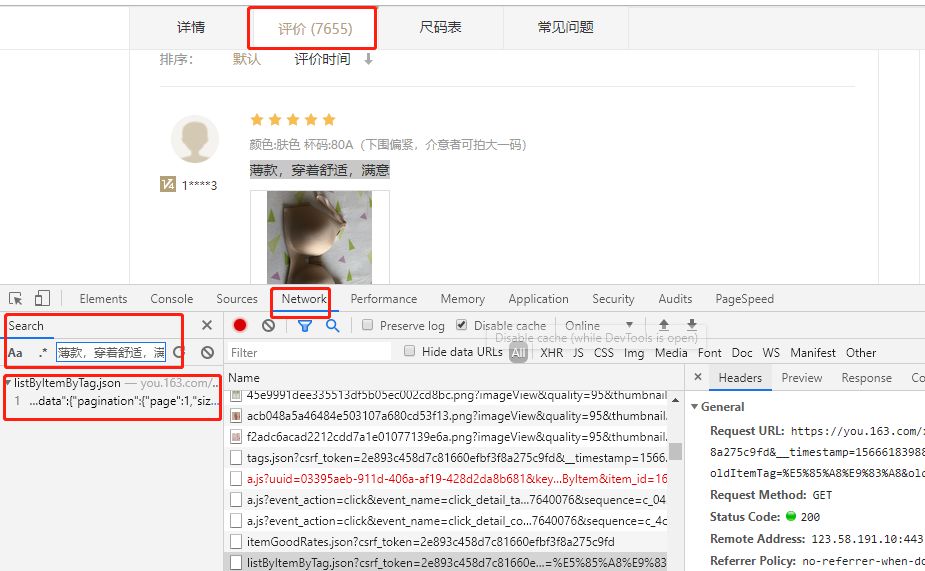
Task: Select the Headers tab
Action: click(x=740, y=378)
